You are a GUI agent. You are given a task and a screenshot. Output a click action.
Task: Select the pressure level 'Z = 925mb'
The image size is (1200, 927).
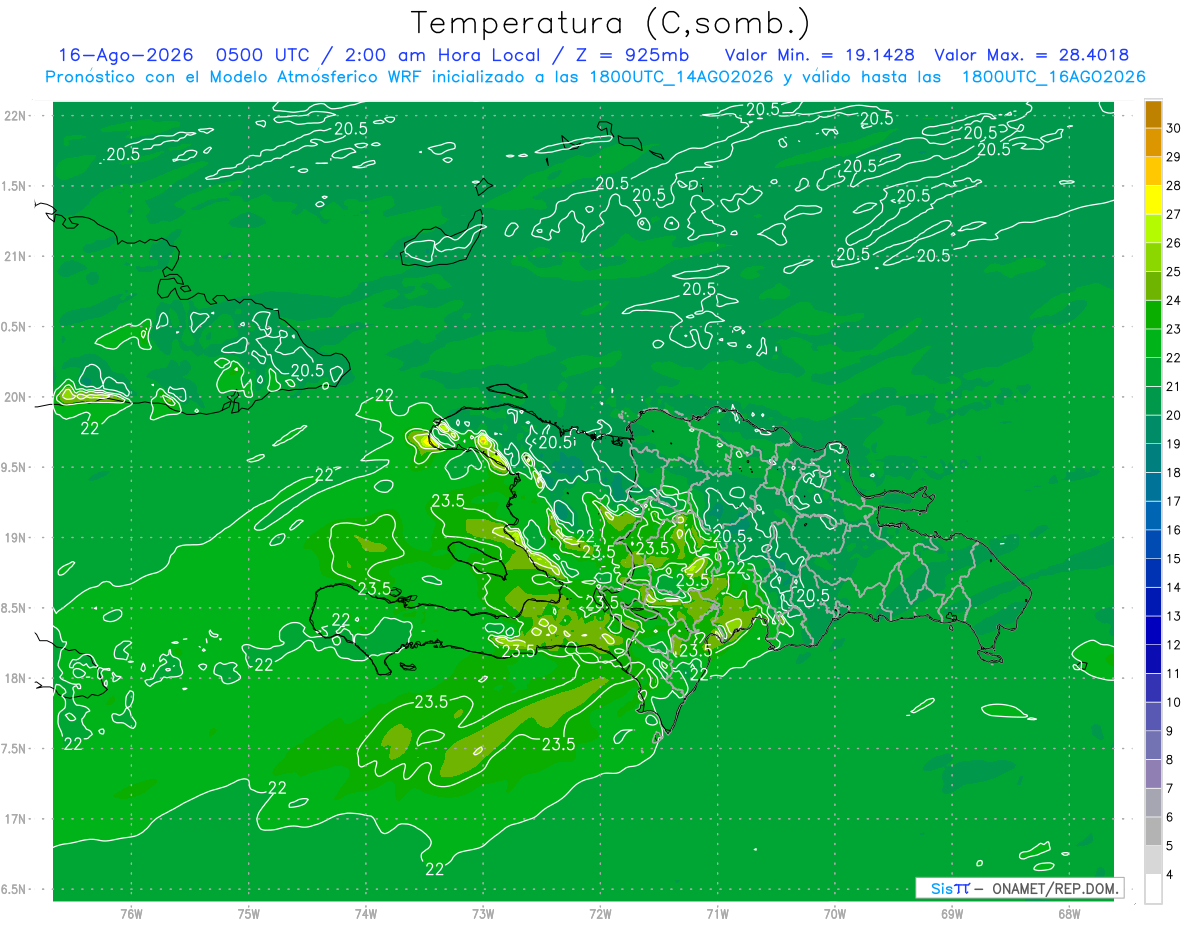[x=631, y=56]
